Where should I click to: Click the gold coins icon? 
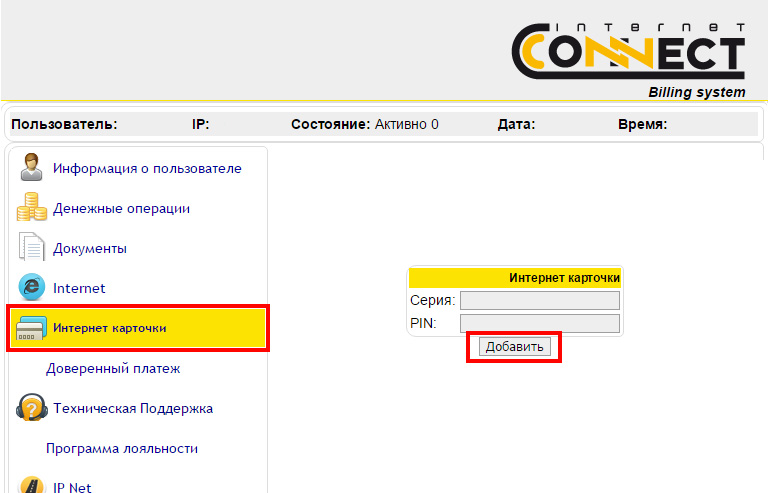[32, 208]
